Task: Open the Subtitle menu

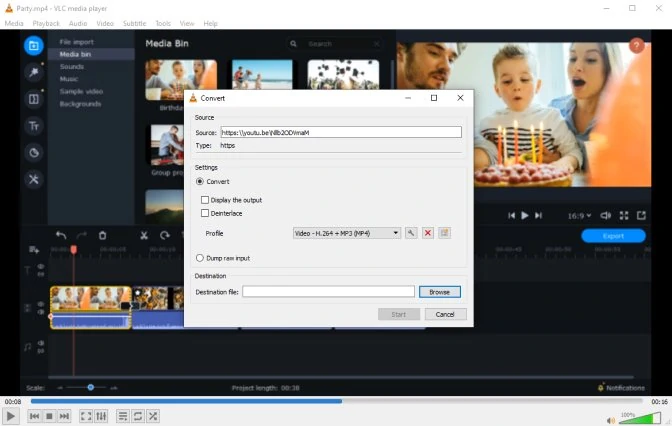Action: coord(135,24)
